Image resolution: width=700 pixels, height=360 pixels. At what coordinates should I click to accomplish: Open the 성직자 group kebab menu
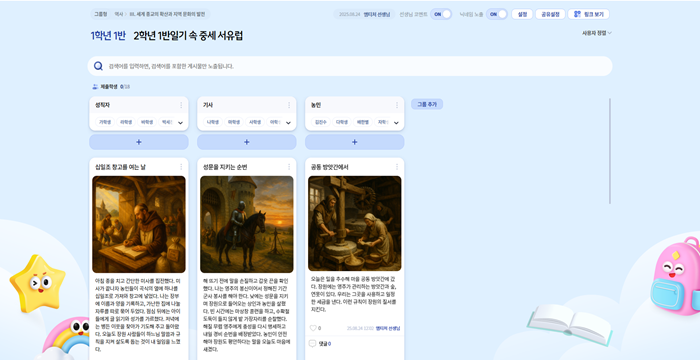point(181,105)
